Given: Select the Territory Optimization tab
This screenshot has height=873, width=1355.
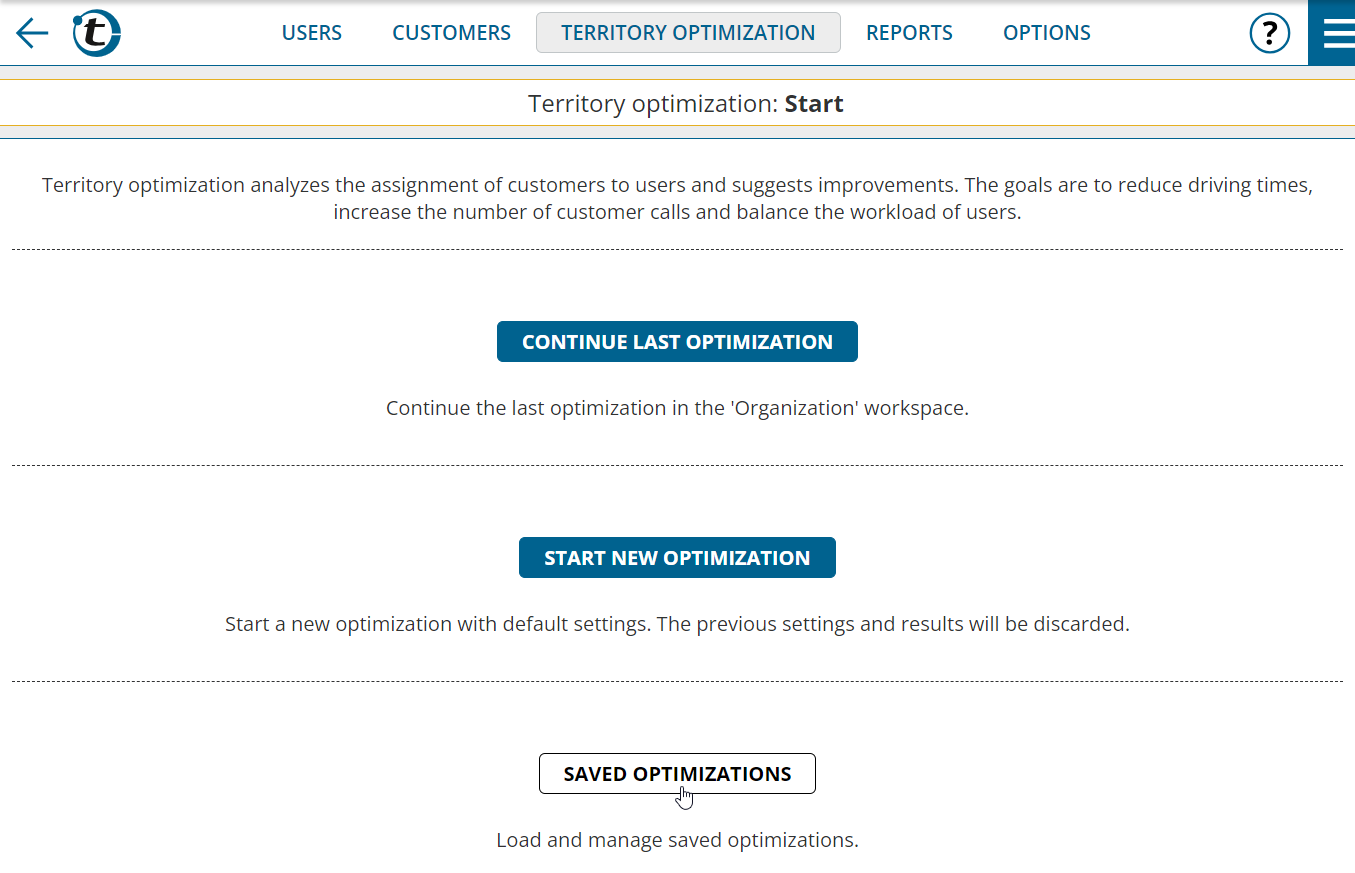Looking at the screenshot, I should tap(688, 33).
